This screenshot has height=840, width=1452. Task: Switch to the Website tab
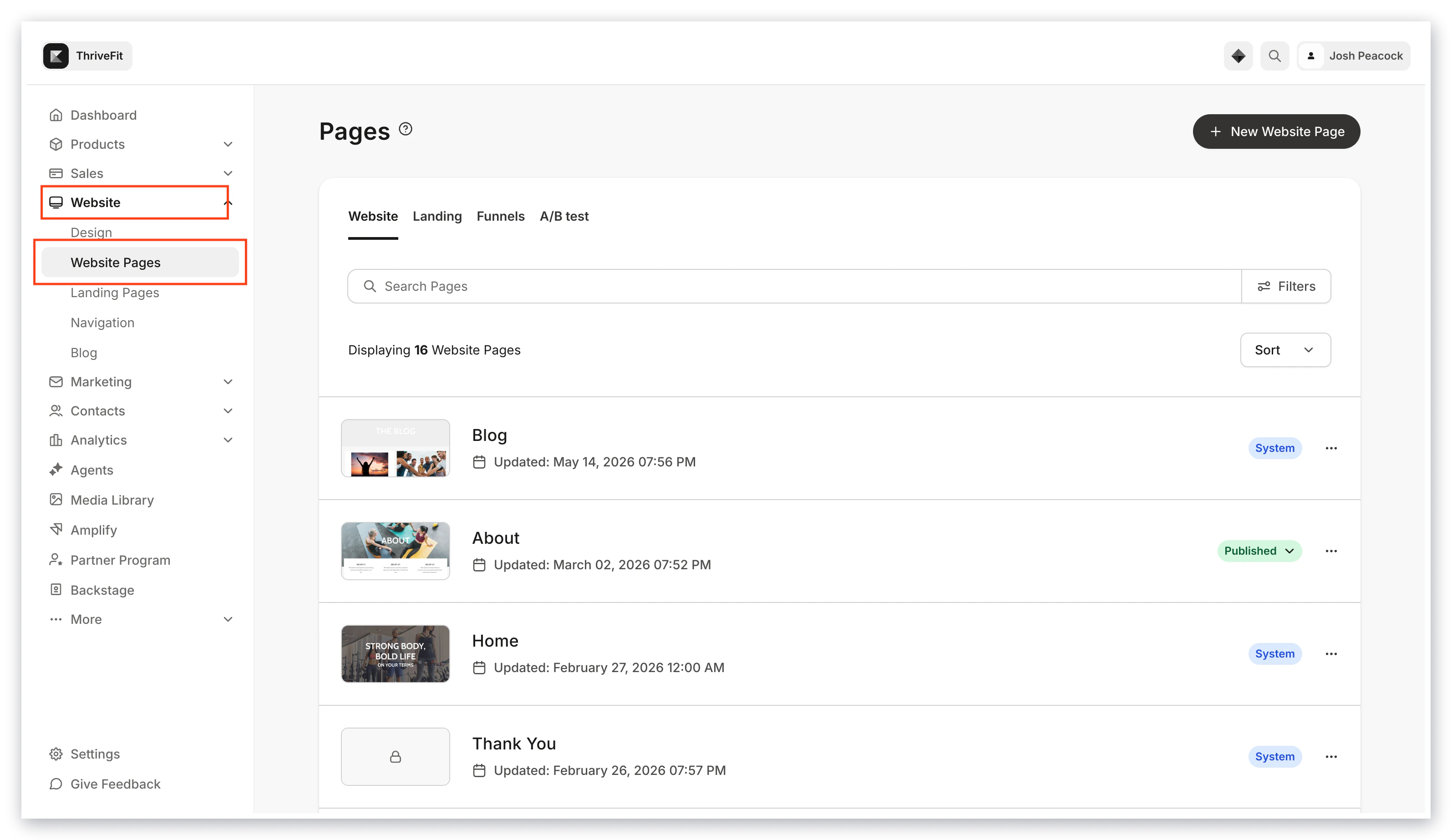tap(373, 217)
